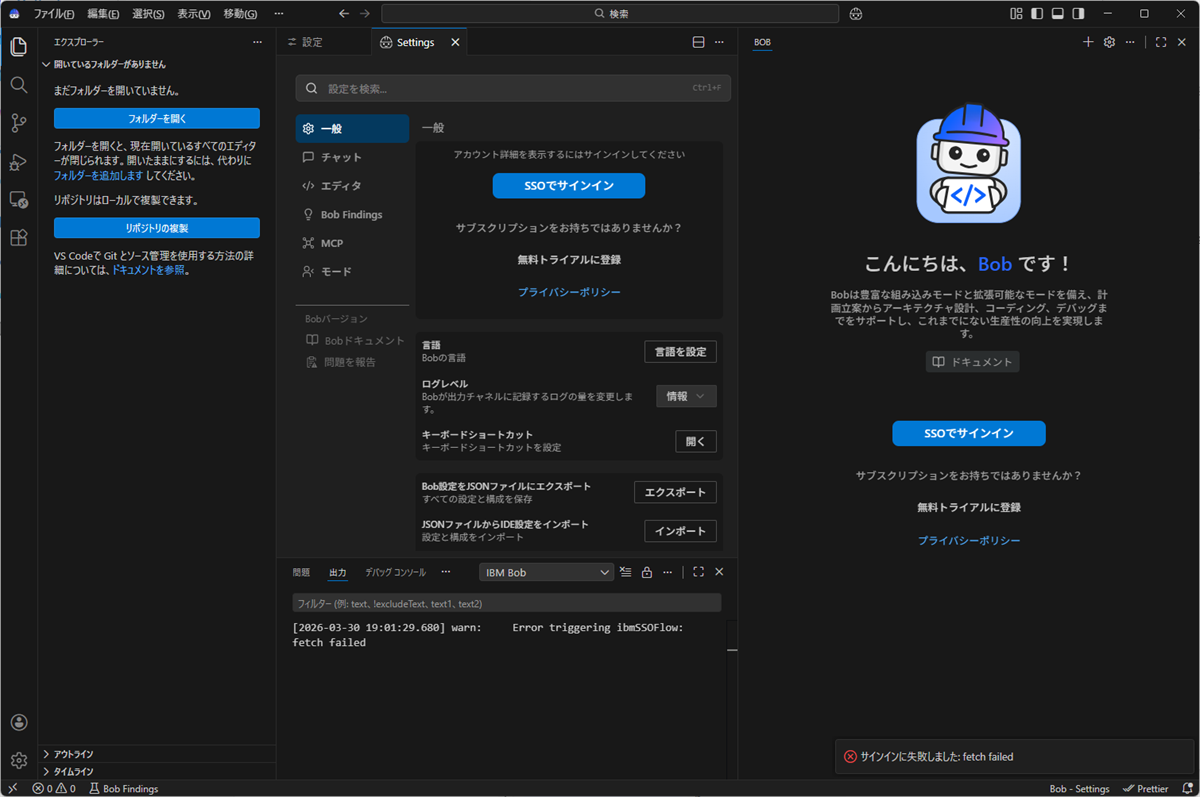Viewport: 1200px width, 797px height.
Task: Close the output panel
Action: tap(719, 572)
